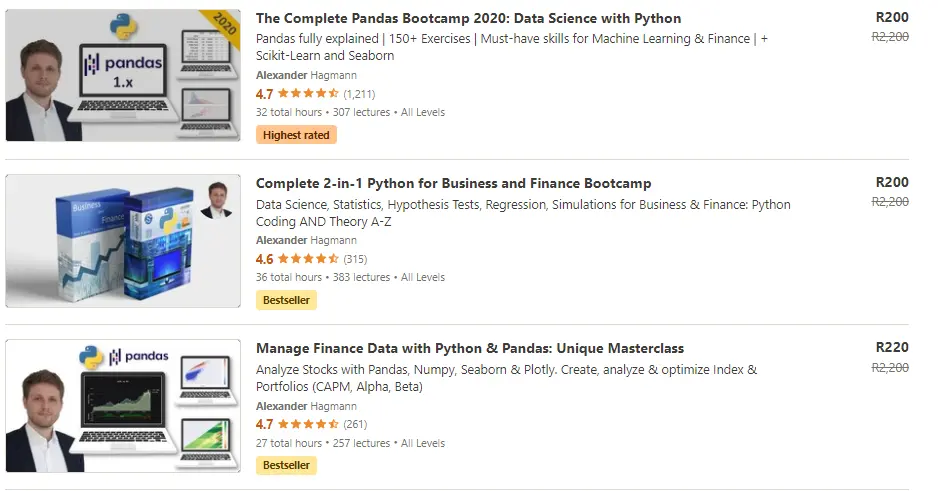Click the R200 price of Pandas Bootcamp
938x491 pixels.
[891, 17]
